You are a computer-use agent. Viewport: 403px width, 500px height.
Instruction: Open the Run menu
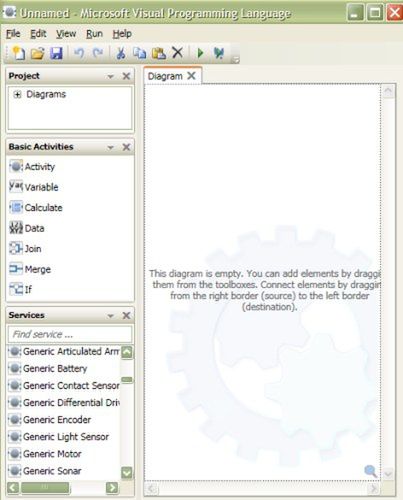(94, 34)
